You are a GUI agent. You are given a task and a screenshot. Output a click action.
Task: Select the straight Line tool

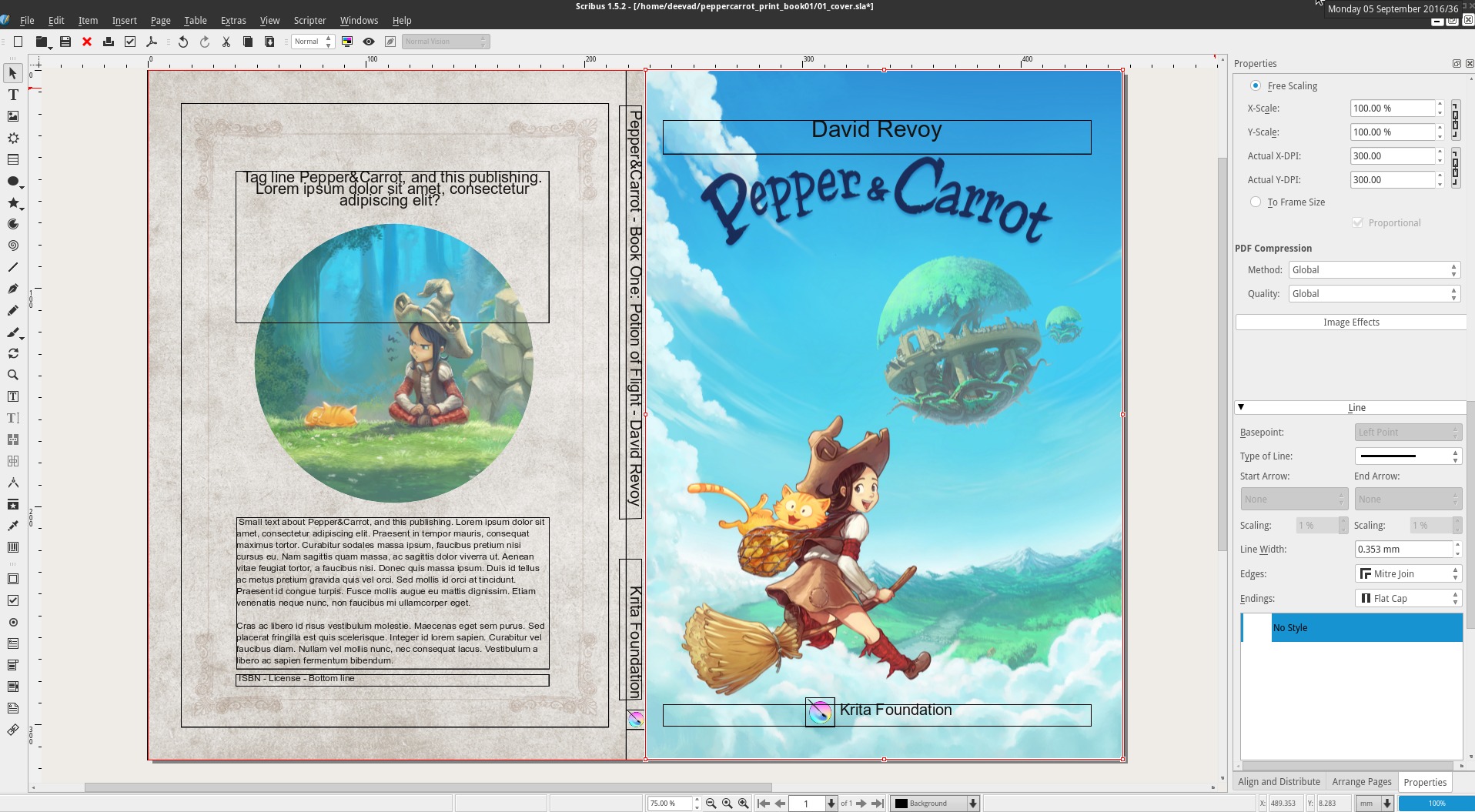click(x=13, y=267)
